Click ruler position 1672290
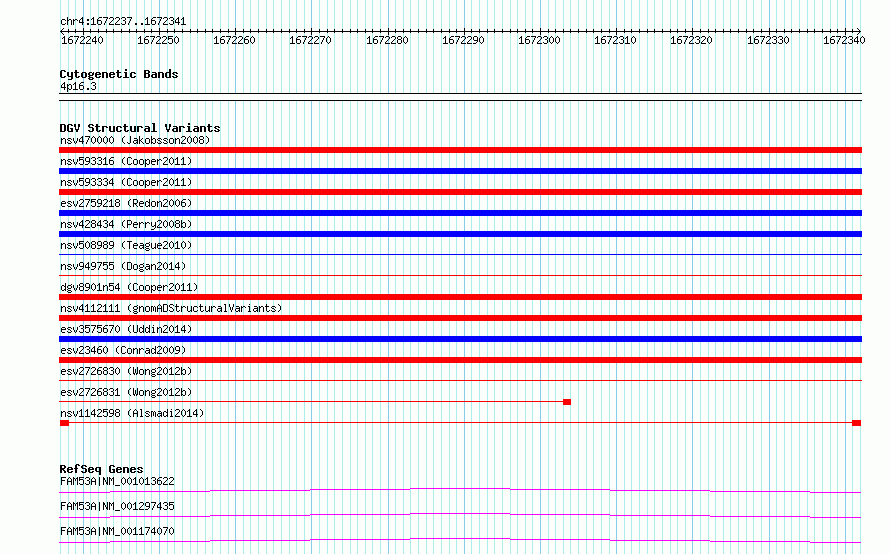Viewport: 890px width, 554px height. click(463, 40)
